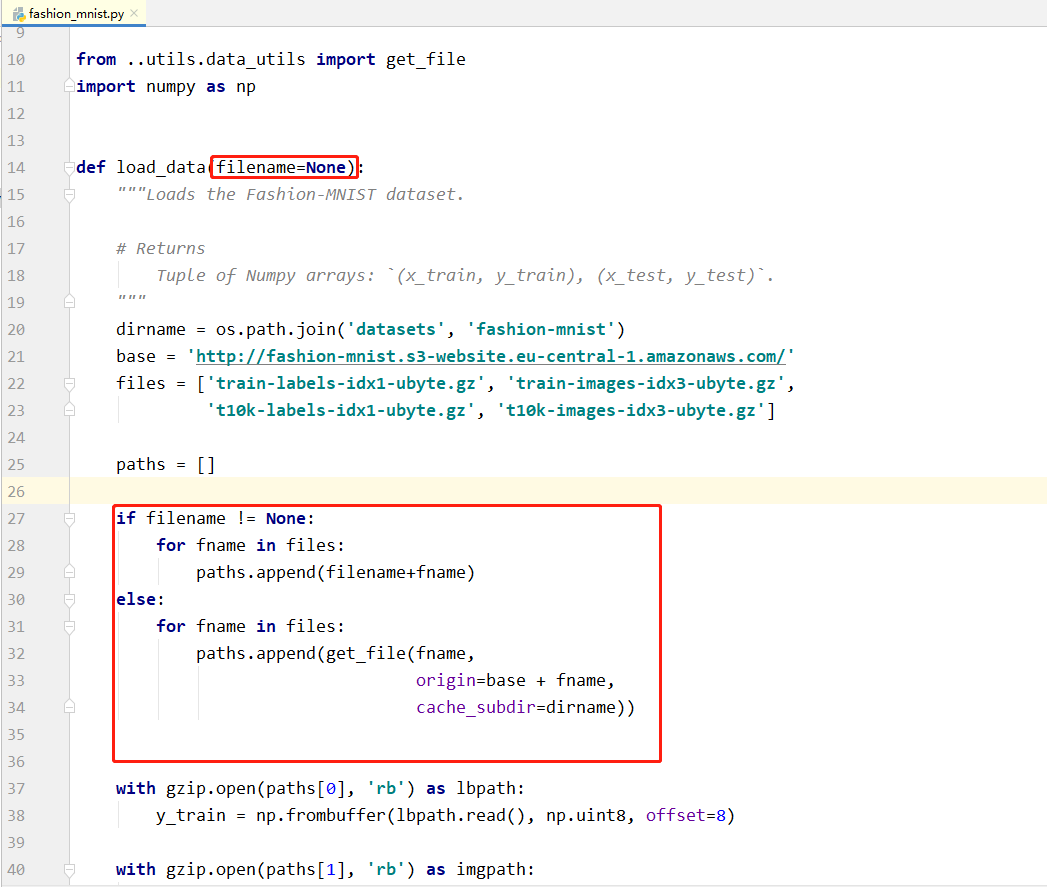Click the 'fashion-mnist' string on line 20
The width and height of the screenshot is (1047, 887).
(x=541, y=329)
